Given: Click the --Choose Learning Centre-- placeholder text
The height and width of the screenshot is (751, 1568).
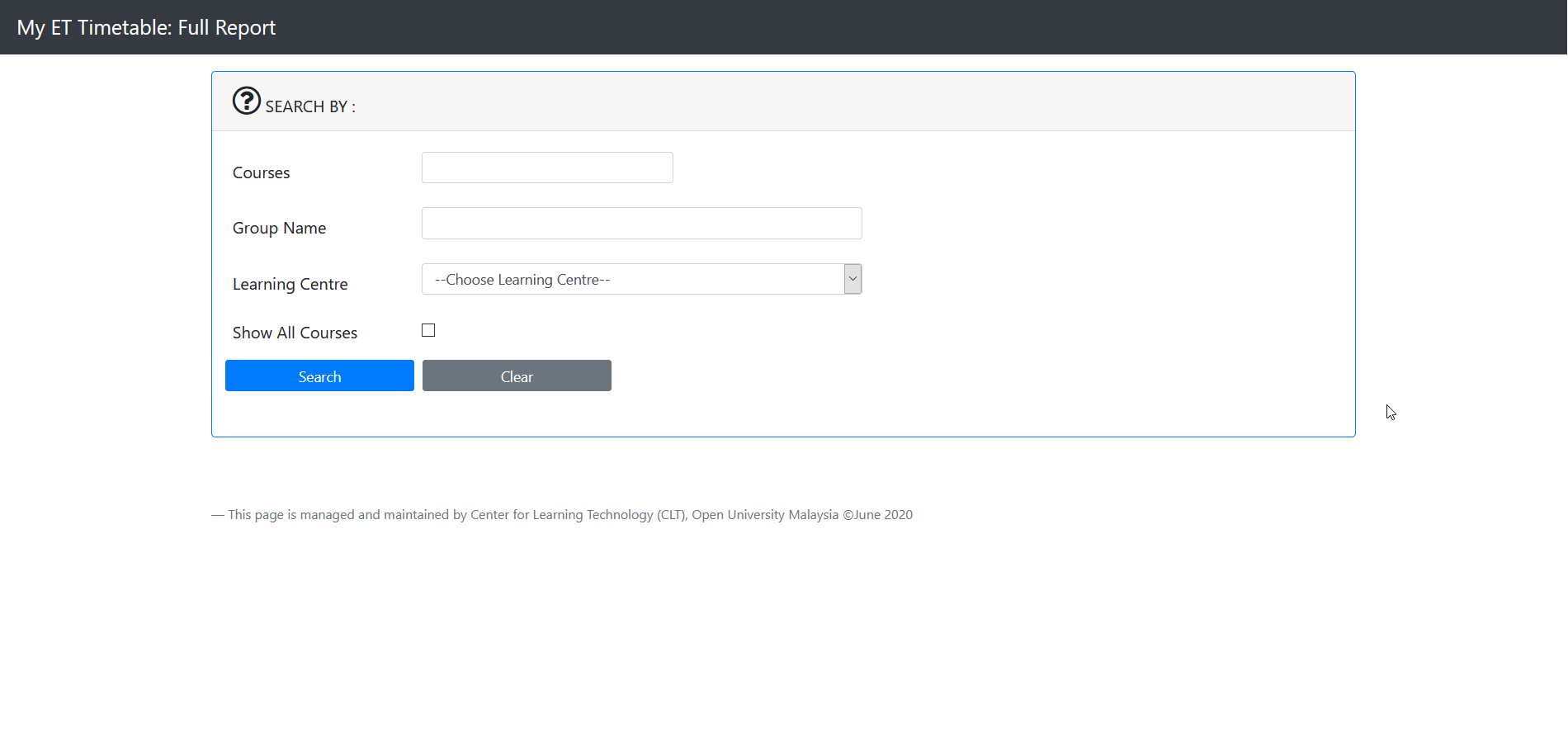Looking at the screenshot, I should pyautogui.click(x=522, y=281).
